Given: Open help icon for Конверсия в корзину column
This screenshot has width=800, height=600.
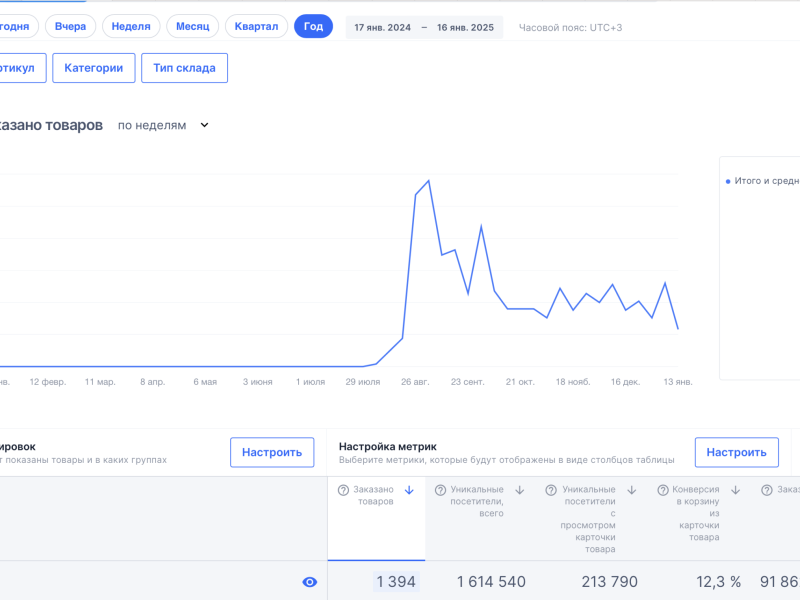Looking at the screenshot, I should 662,490.
